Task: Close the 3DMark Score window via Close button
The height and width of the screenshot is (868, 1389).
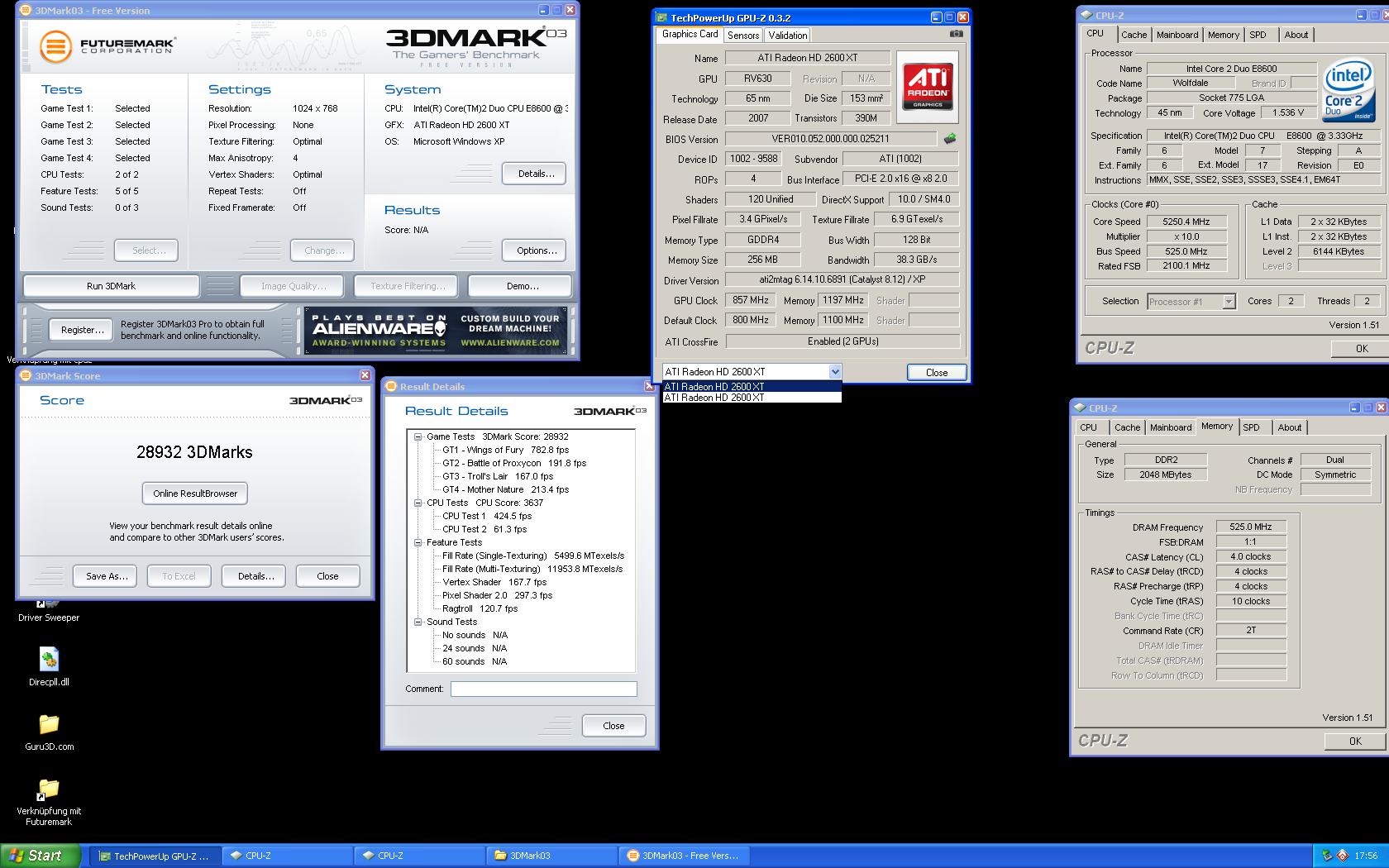Action: (327, 576)
